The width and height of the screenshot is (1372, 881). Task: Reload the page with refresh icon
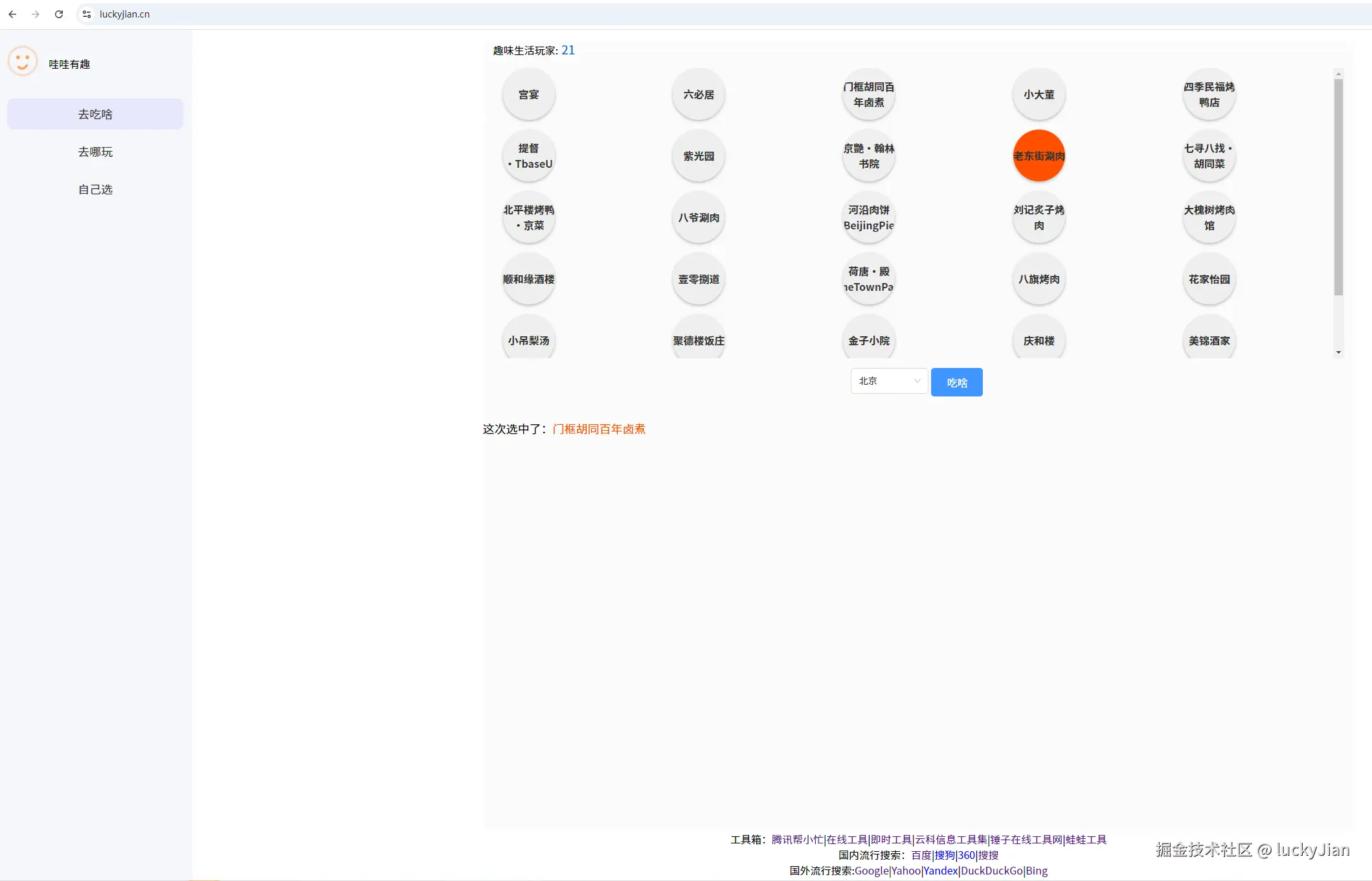(x=59, y=14)
